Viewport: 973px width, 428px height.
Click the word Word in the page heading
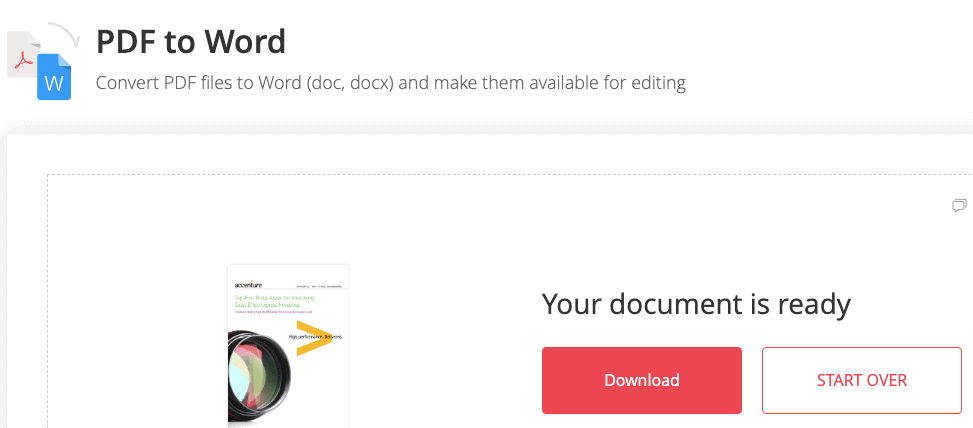click(245, 42)
